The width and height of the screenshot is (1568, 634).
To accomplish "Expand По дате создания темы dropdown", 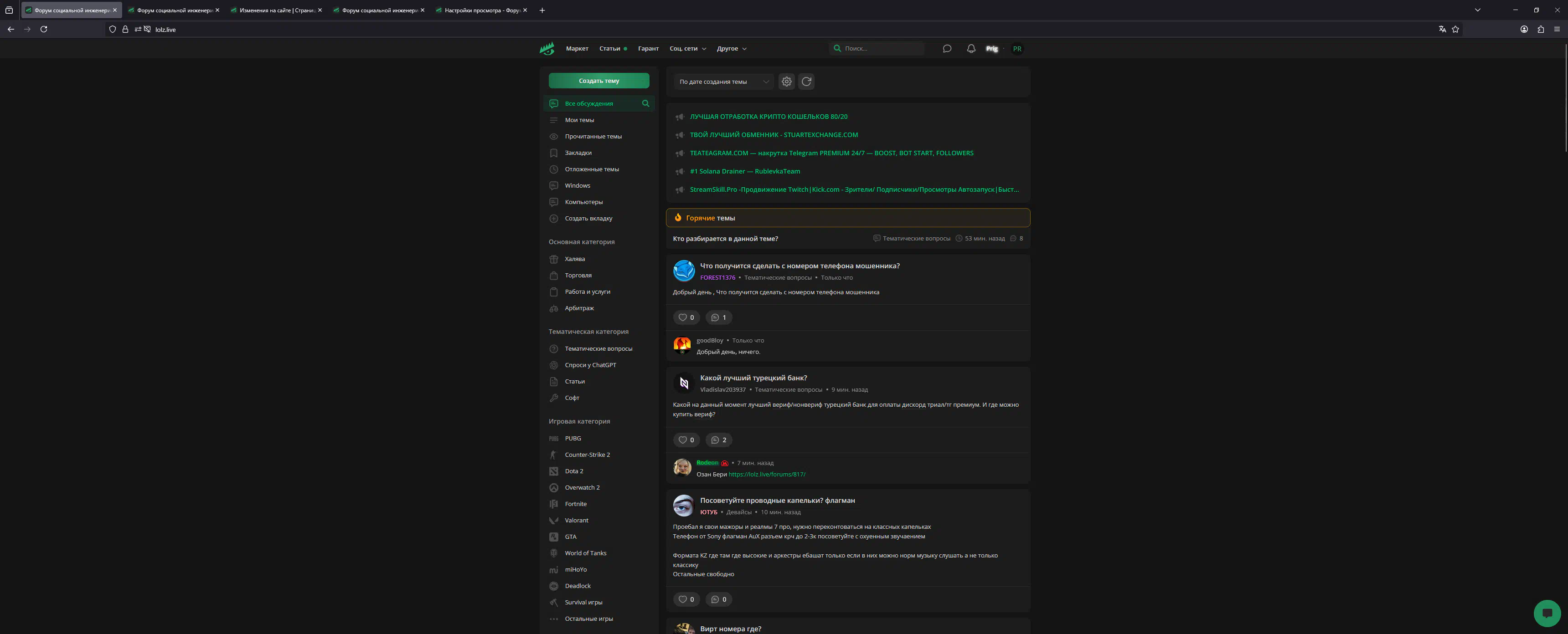I will (x=723, y=82).
